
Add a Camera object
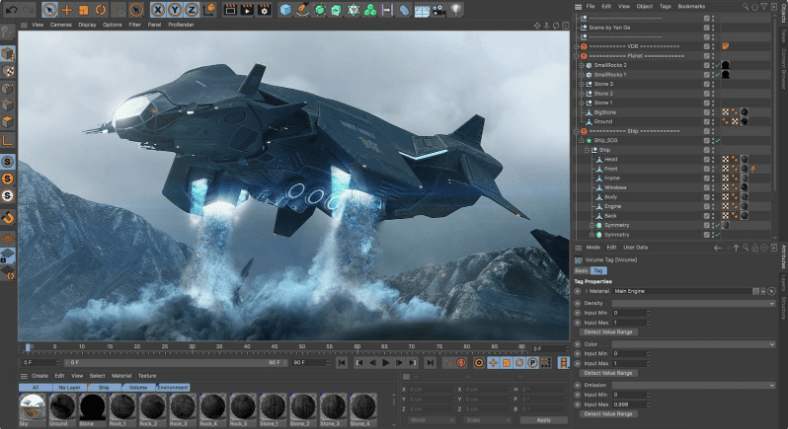(439, 10)
